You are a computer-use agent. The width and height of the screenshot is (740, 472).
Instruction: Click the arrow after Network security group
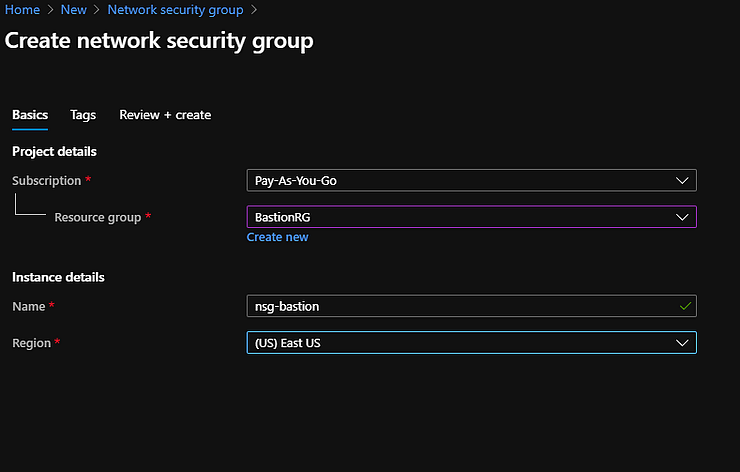[254, 10]
